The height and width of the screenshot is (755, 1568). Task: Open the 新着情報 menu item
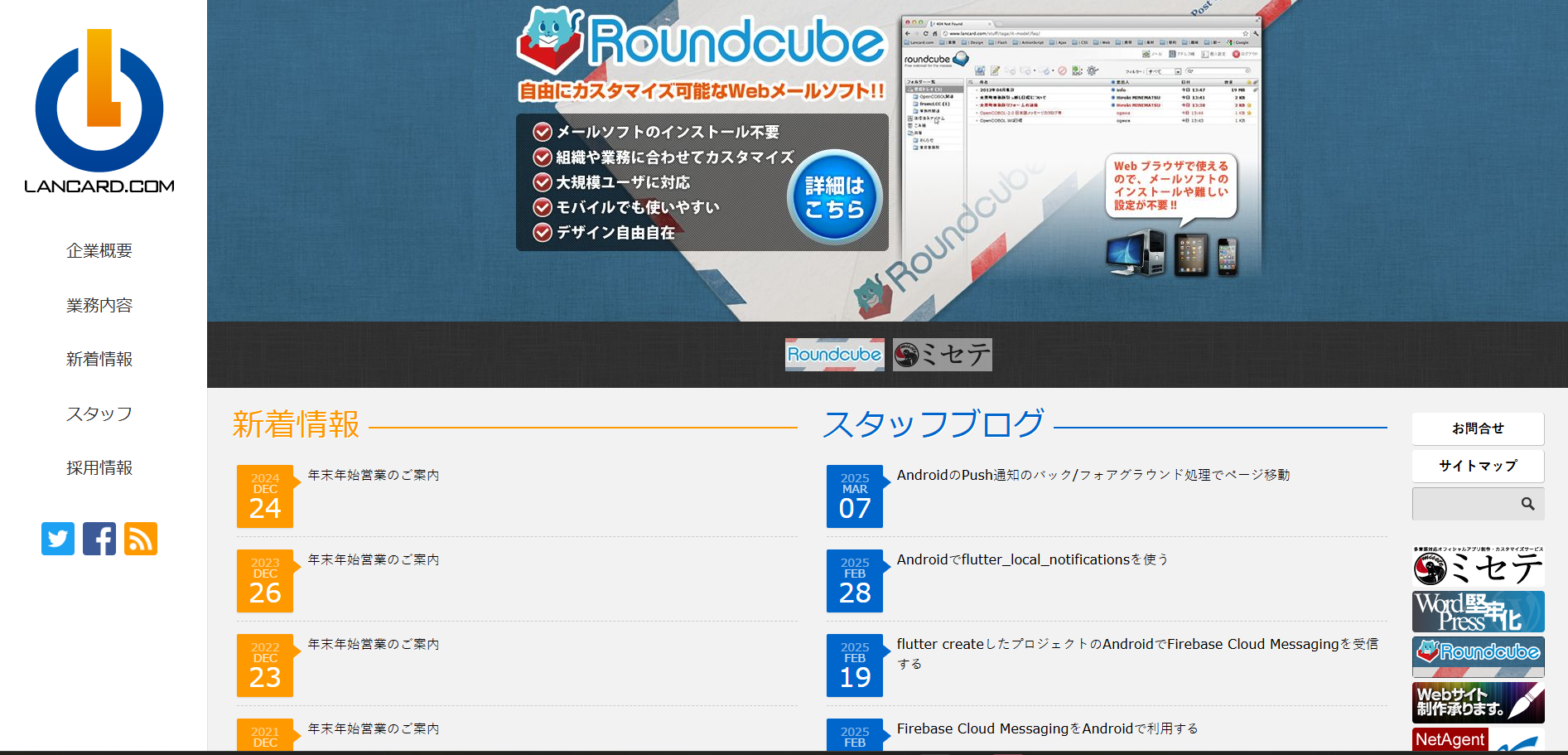99,360
